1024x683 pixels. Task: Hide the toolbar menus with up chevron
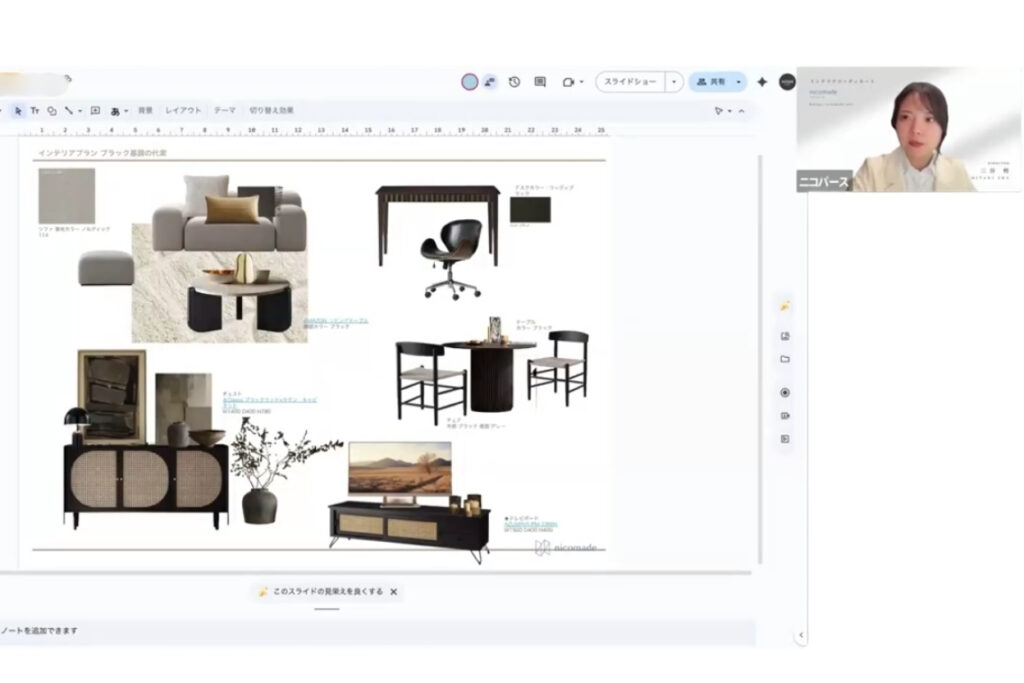coord(741,111)
